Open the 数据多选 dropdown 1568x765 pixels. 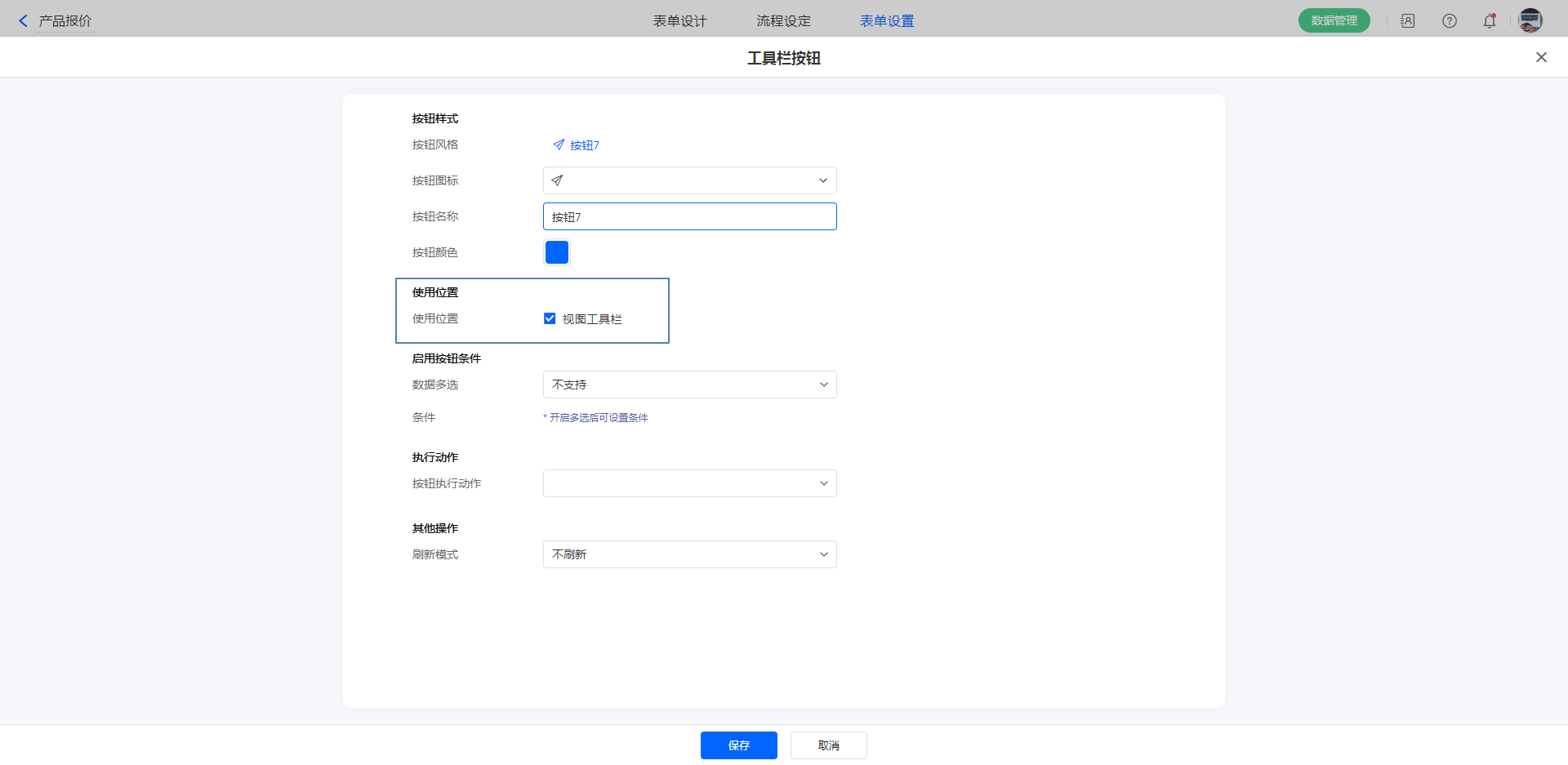(689, 385)
